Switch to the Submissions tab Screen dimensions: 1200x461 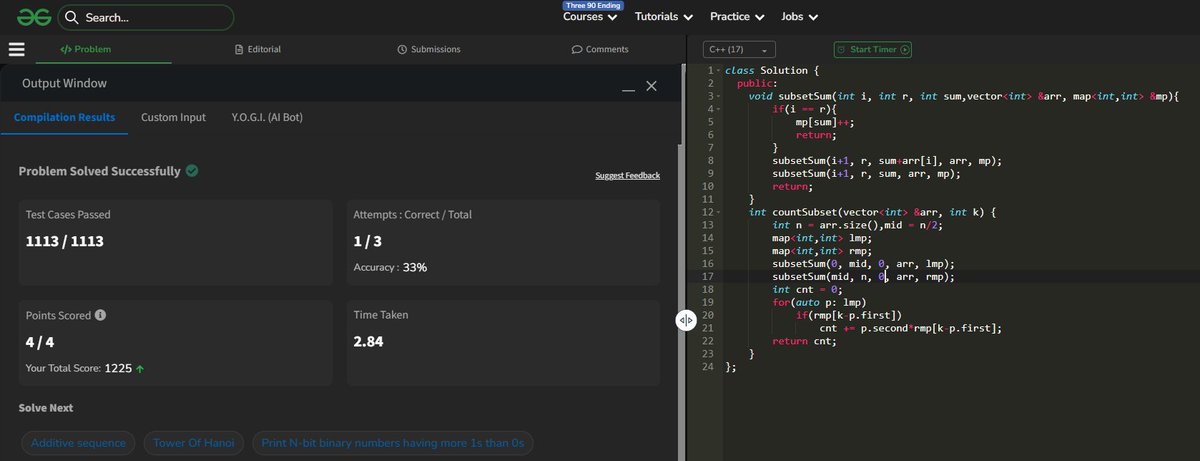pos(429,49)
